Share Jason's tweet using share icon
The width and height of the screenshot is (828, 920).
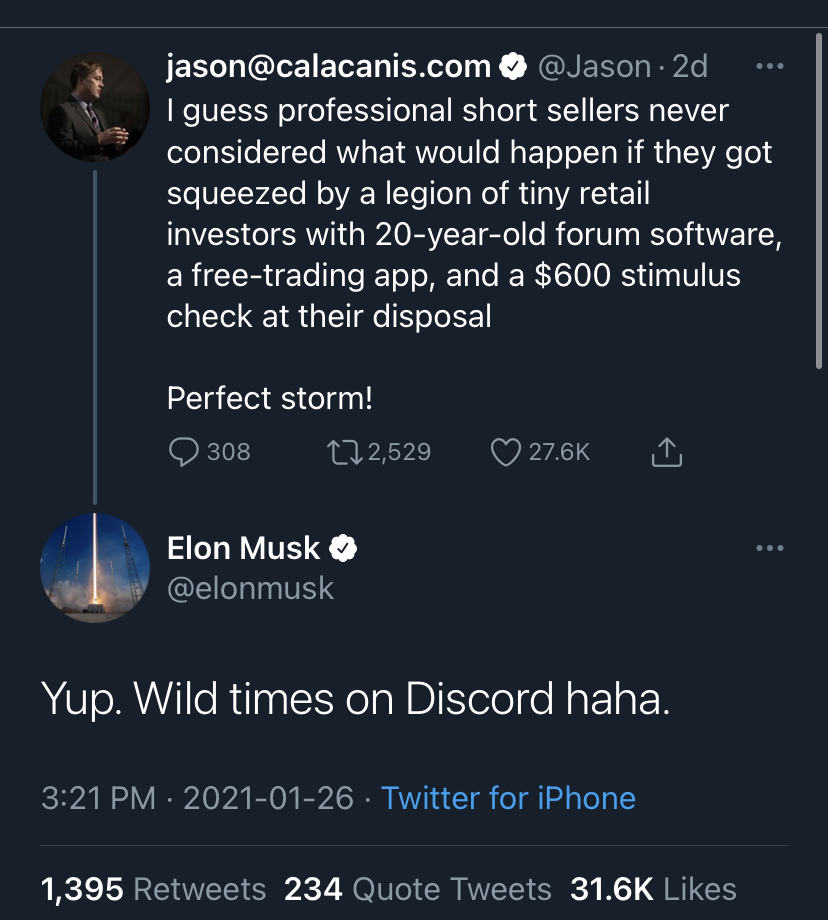click(666, 453)
